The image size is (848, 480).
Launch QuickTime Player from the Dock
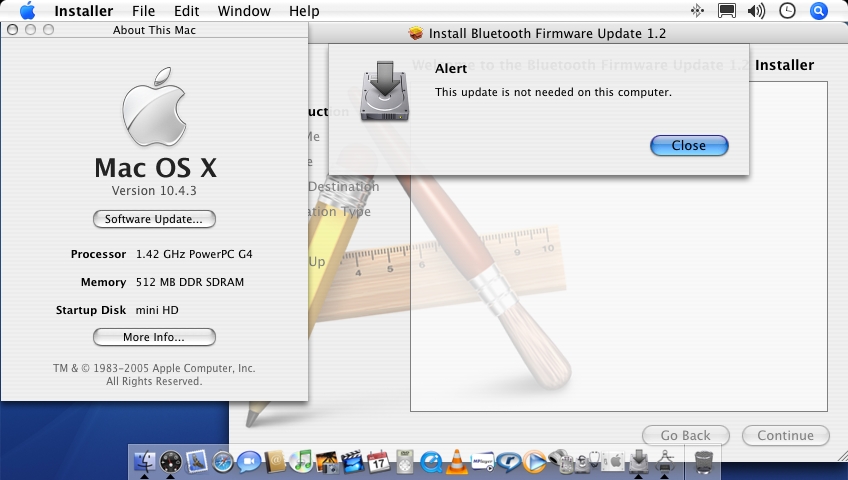[x=431, y=462]
